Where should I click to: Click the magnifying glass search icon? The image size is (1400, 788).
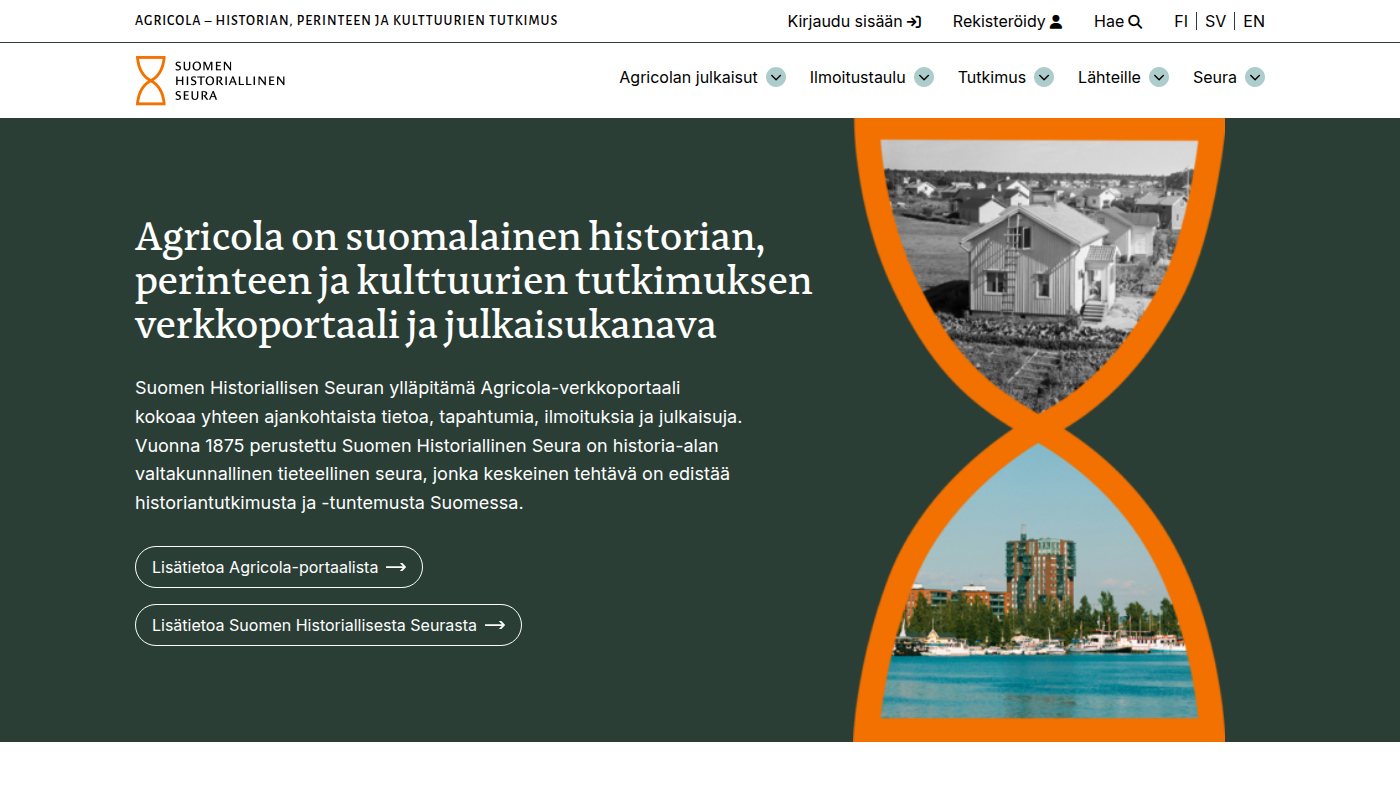pyautogui.click(x=1135, y=21)
